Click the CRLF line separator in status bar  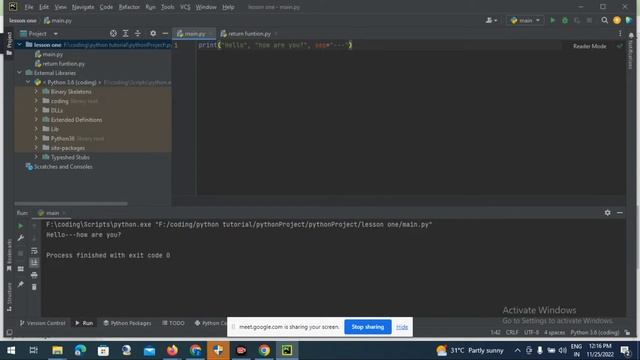(x=512, y=333)
